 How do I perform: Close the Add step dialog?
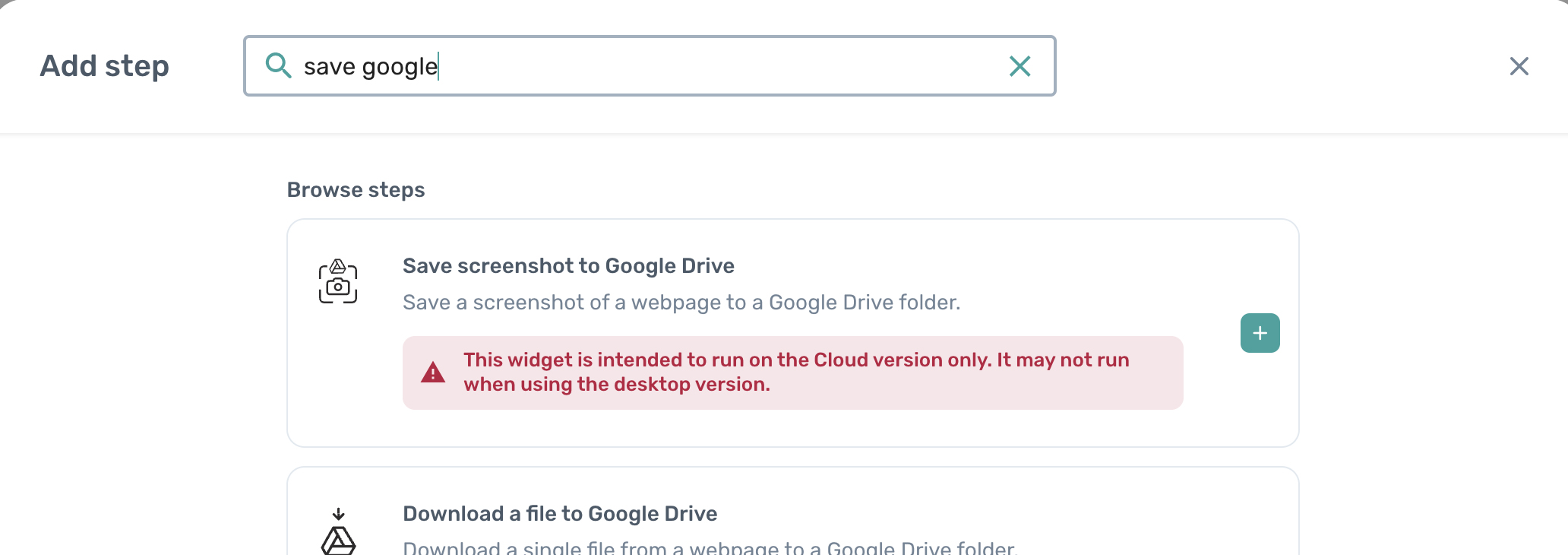pos(1519,66)
